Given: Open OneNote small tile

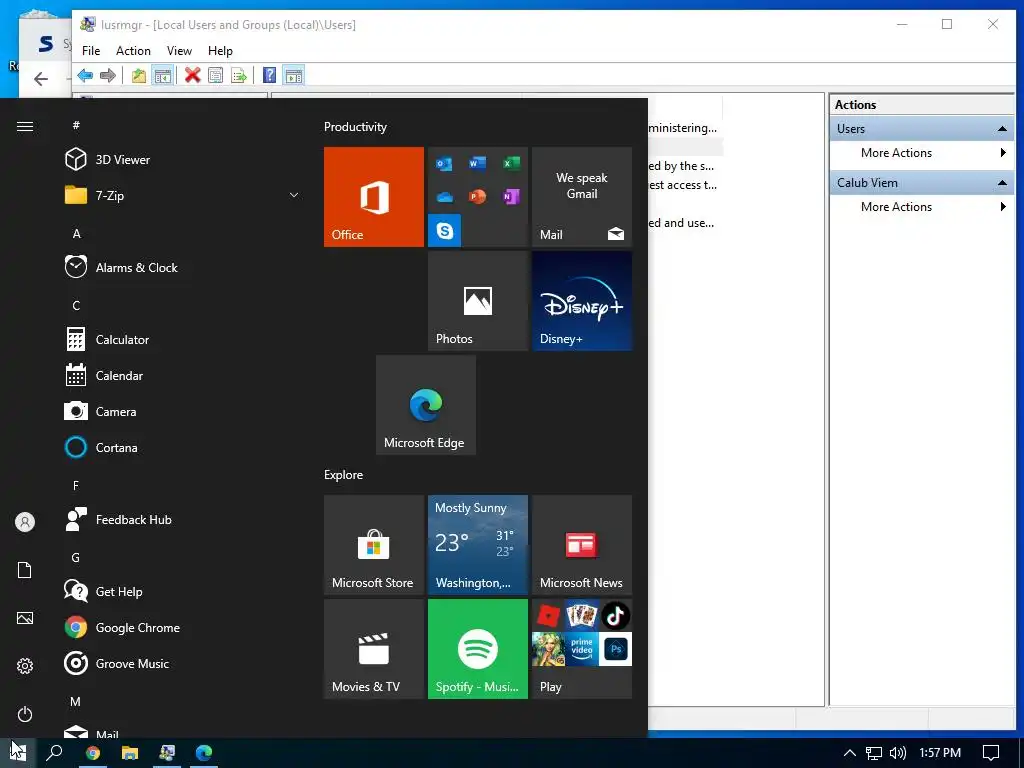Looking at the screenshot, I should point(511,197).
